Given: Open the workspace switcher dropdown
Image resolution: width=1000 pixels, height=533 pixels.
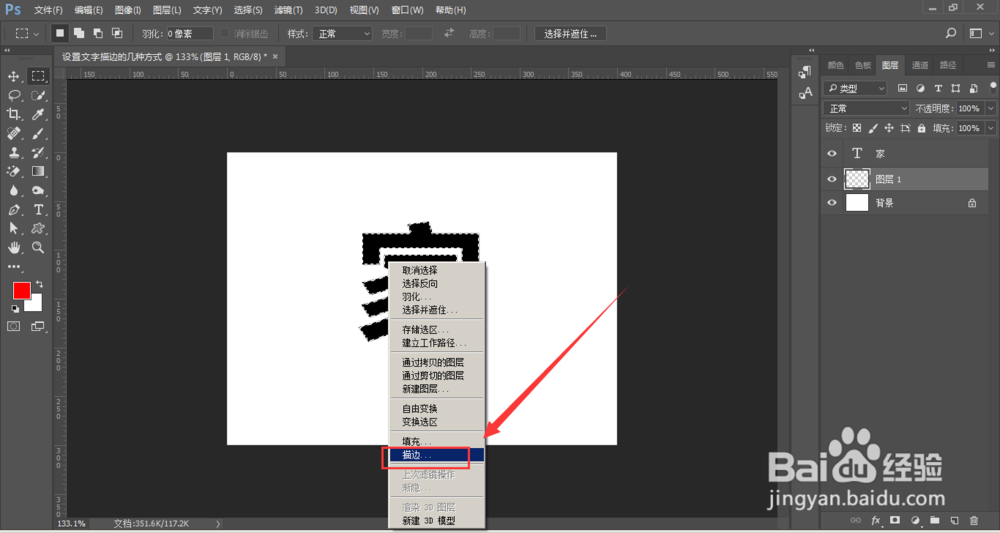Looking at the screenshot, I should point(980,33).
